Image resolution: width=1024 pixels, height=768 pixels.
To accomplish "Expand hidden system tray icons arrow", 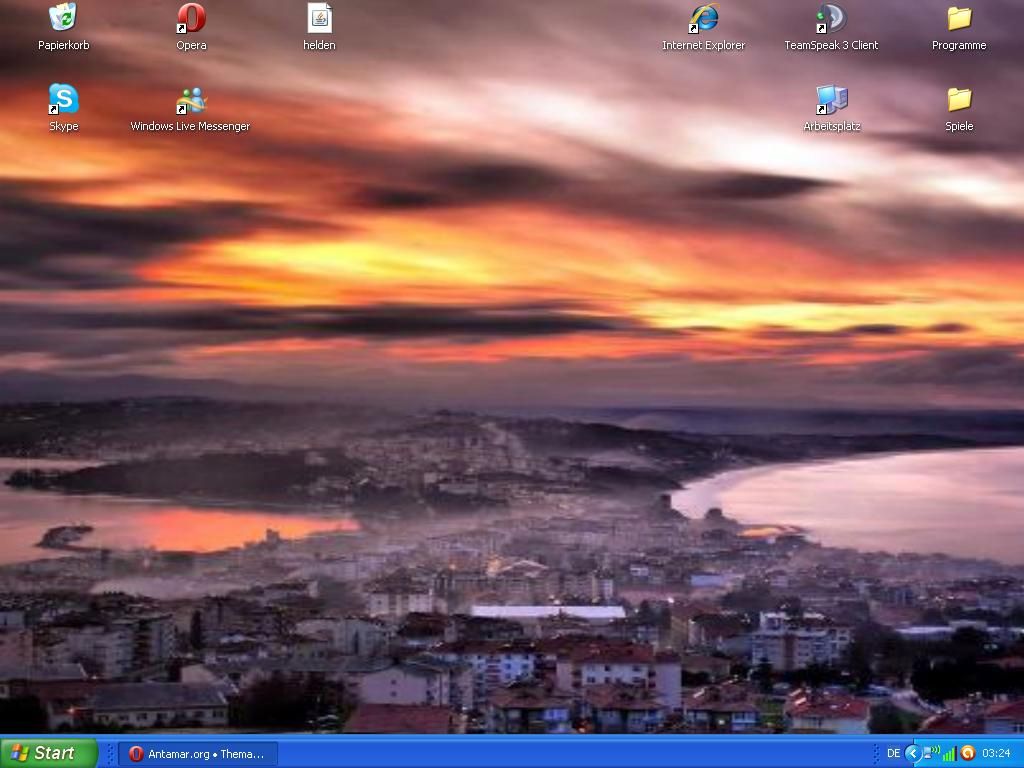I will point(912,754).
